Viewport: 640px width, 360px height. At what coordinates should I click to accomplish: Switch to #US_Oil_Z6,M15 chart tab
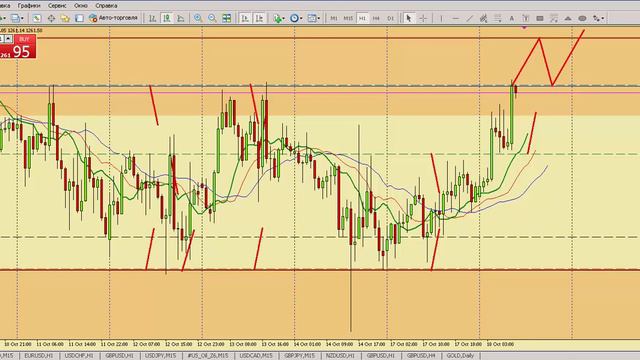point(207,356)
